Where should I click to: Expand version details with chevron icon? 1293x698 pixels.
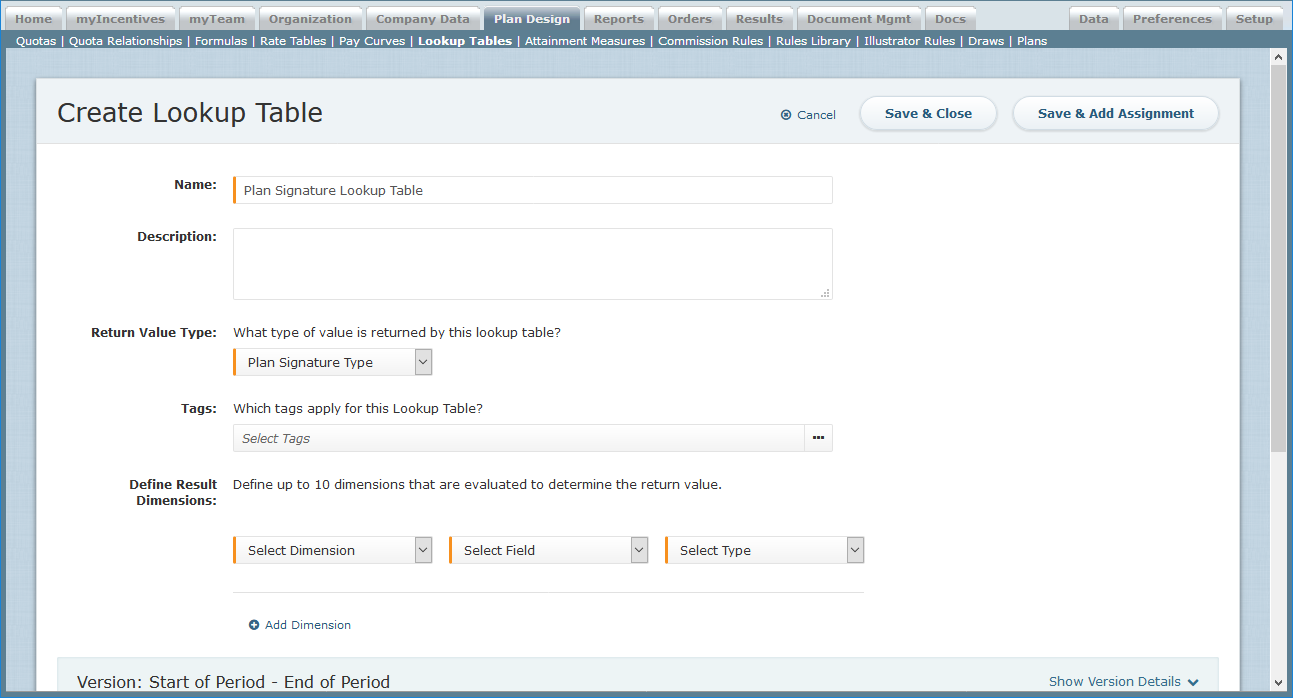click(x=1193, y=682)
